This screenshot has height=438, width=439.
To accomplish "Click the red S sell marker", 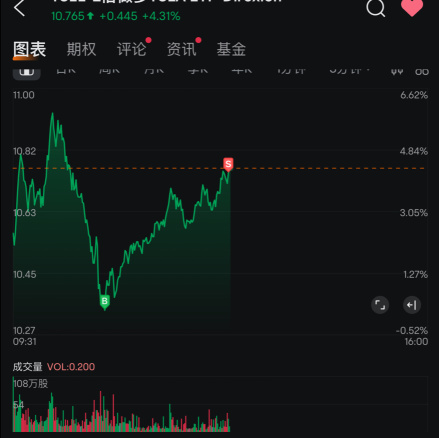I will [228, 164].
